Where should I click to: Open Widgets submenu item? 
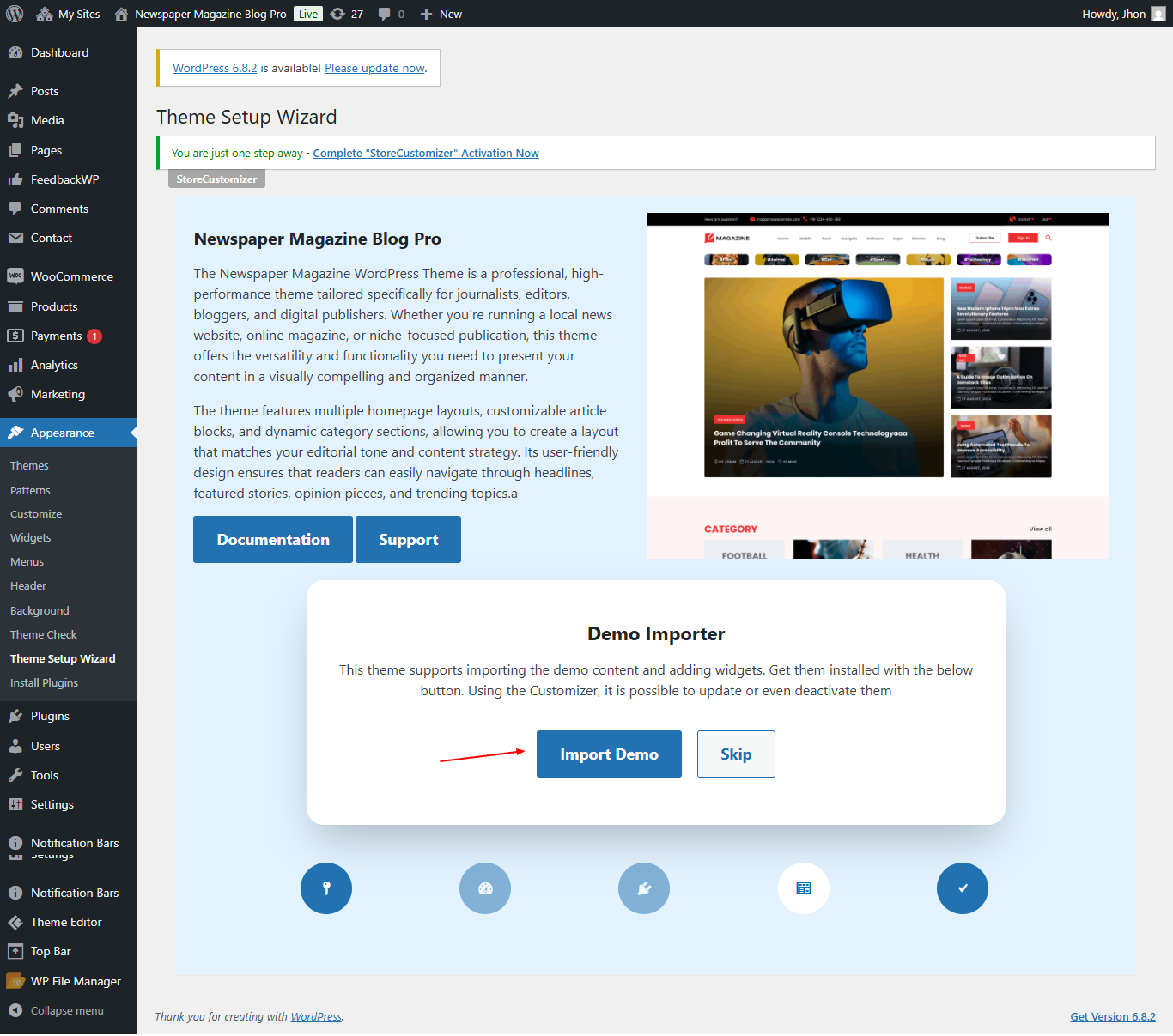pyautogui.click(x=31, y=537)
